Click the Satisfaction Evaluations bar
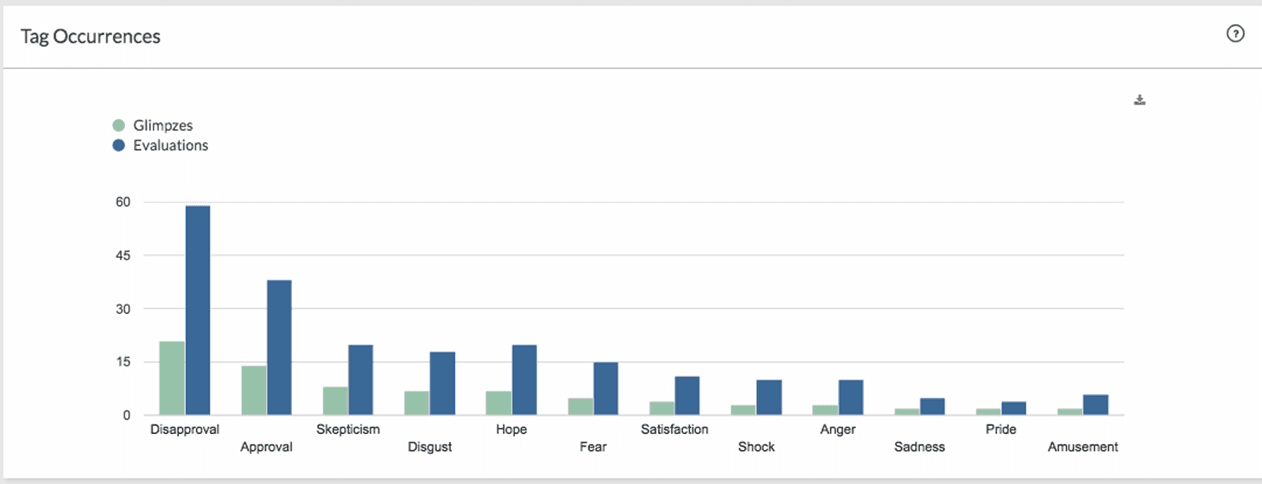The width and height of the screenshot is (1262, 484). 687,396
